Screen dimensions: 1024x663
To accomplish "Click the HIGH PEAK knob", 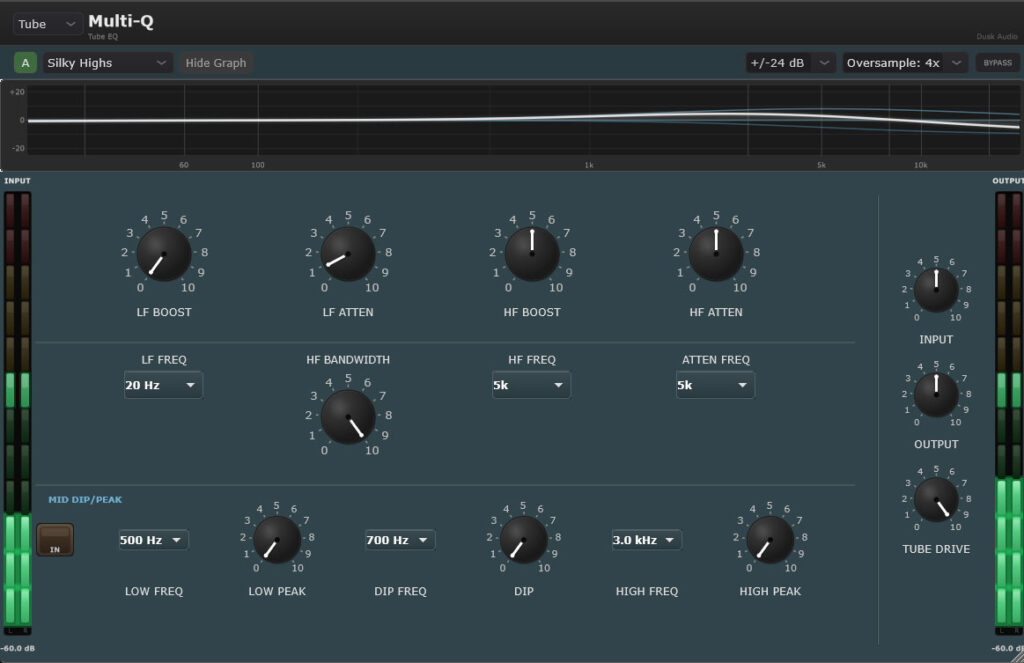I will click(770, 539).
